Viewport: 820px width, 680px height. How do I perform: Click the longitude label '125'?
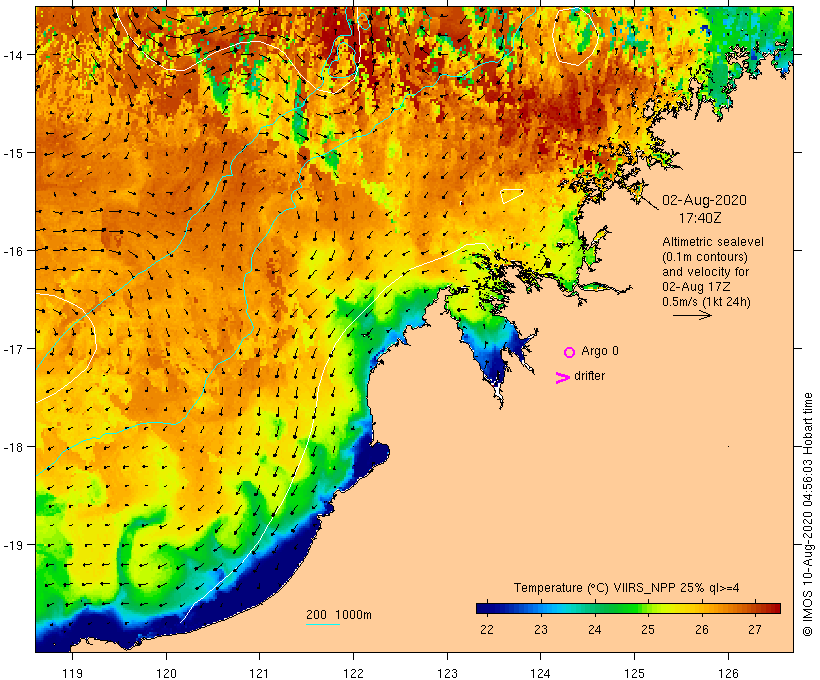click(634, 673)
